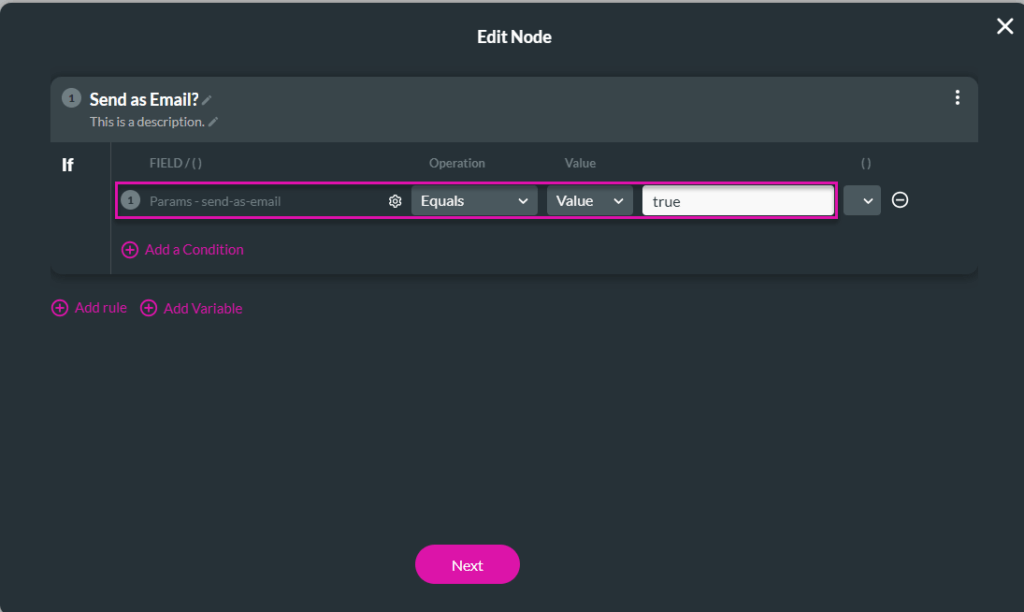Click the pencil icon beside the Send as Email? title

(x=207, y=100)
